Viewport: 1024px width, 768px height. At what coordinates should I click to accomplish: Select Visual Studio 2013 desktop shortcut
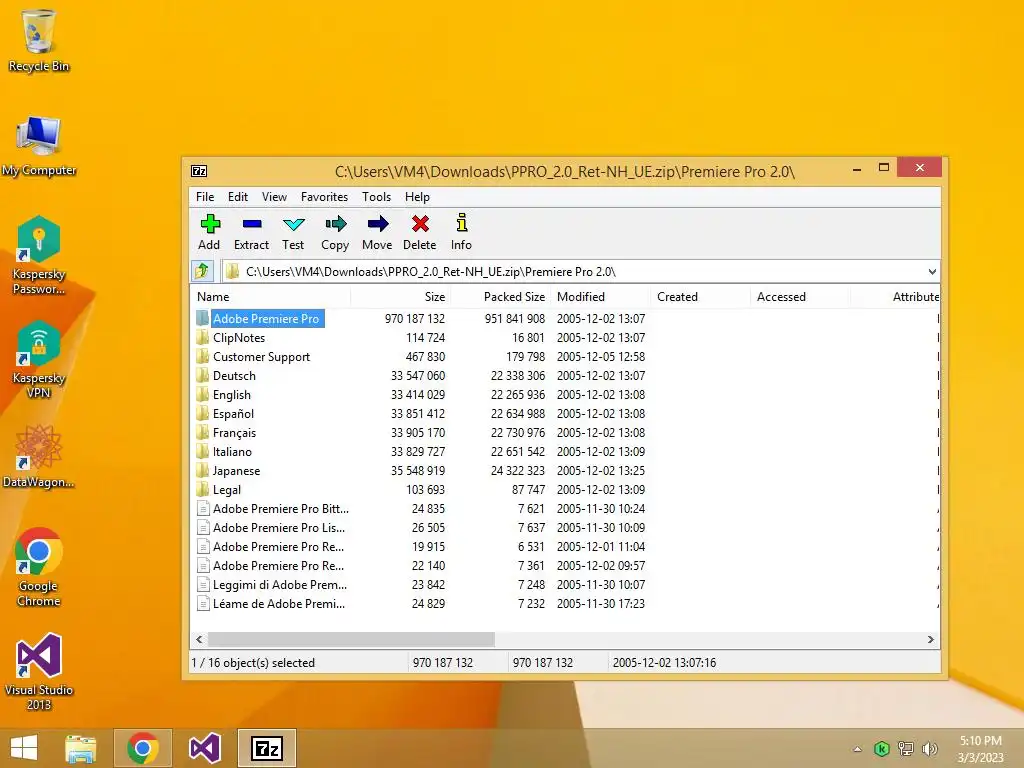tap(39, 671)
